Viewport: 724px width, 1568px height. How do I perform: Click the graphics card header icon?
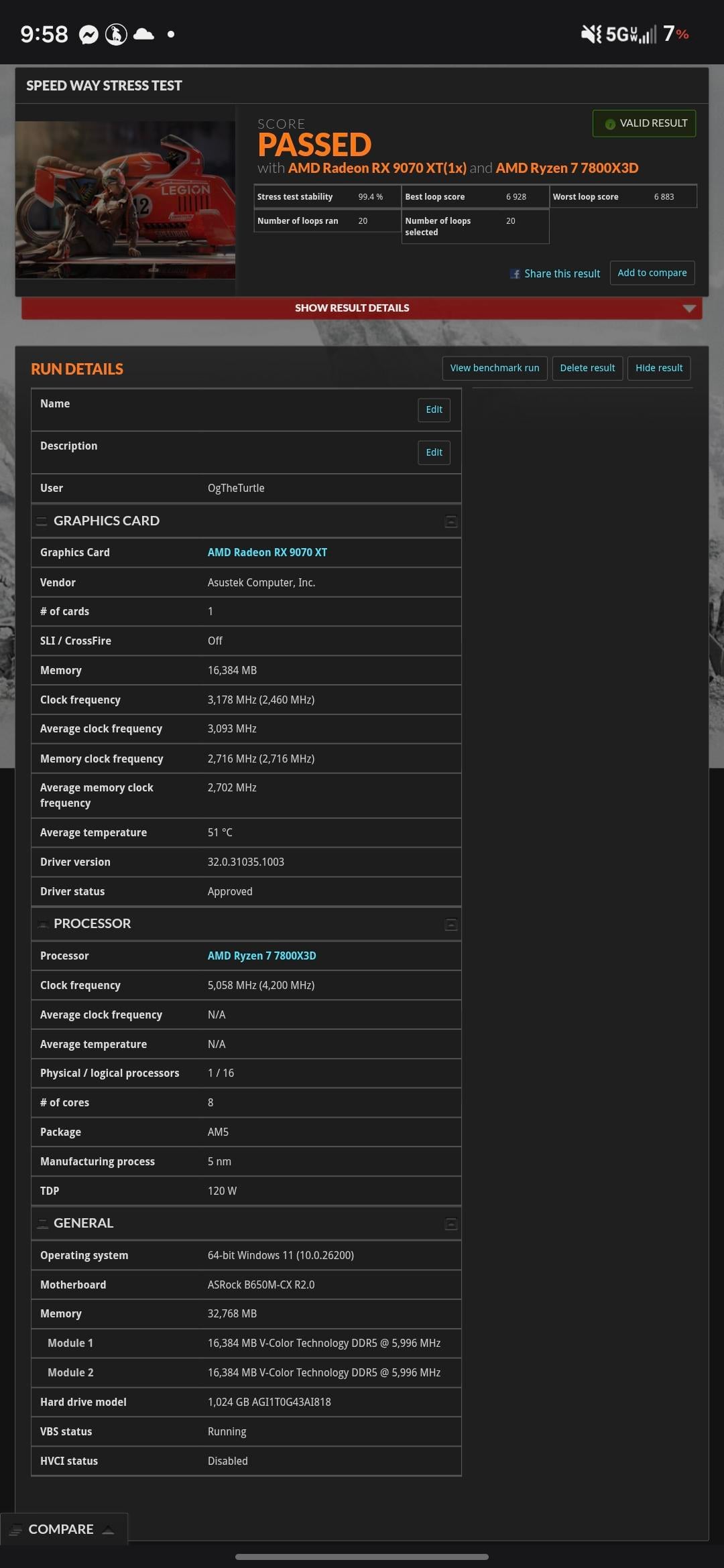pos(42,521)
